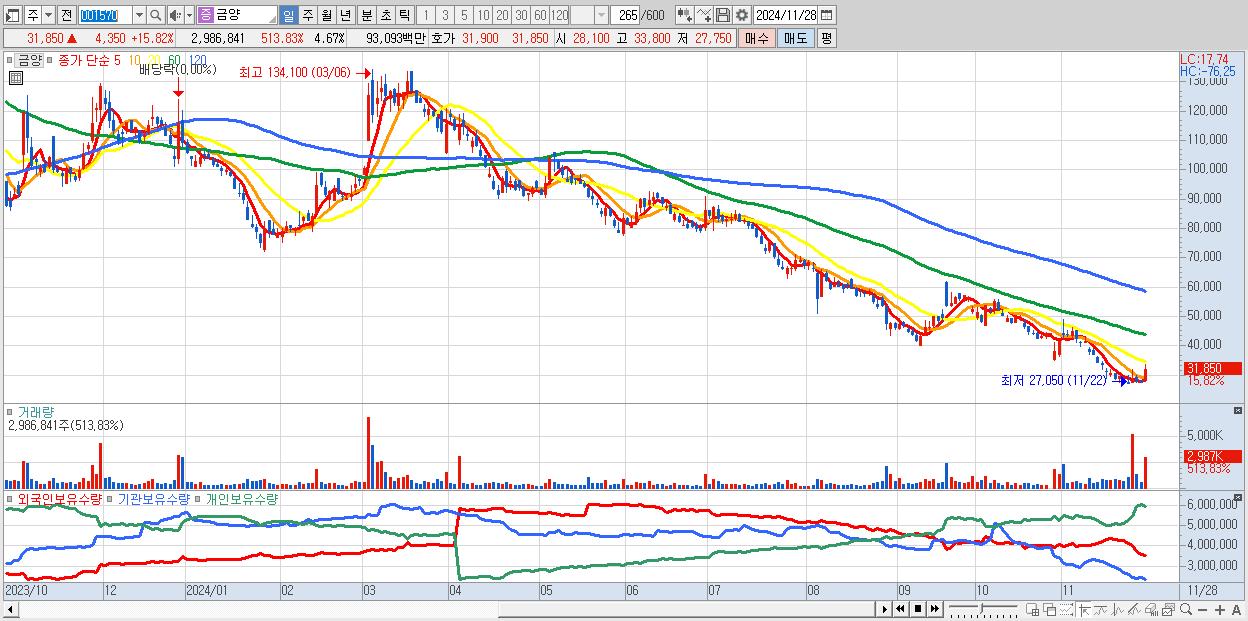Choose the 10 interval button
This screenshot has height=621, width=1248.
click(x=483, y=15)
